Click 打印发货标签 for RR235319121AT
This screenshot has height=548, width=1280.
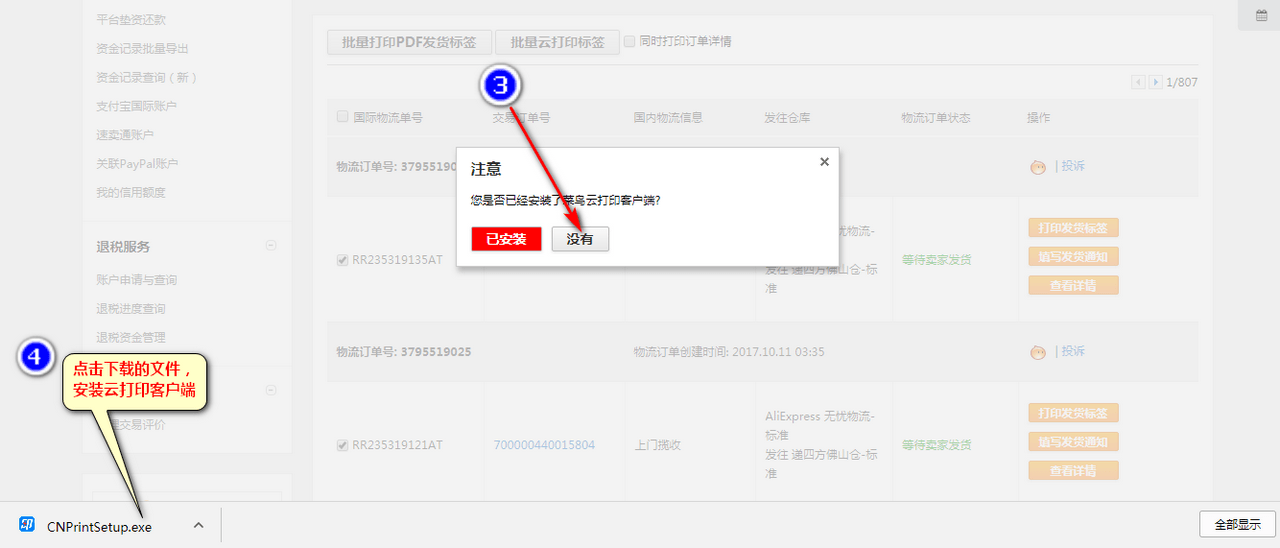click(x=1073, y=413)
